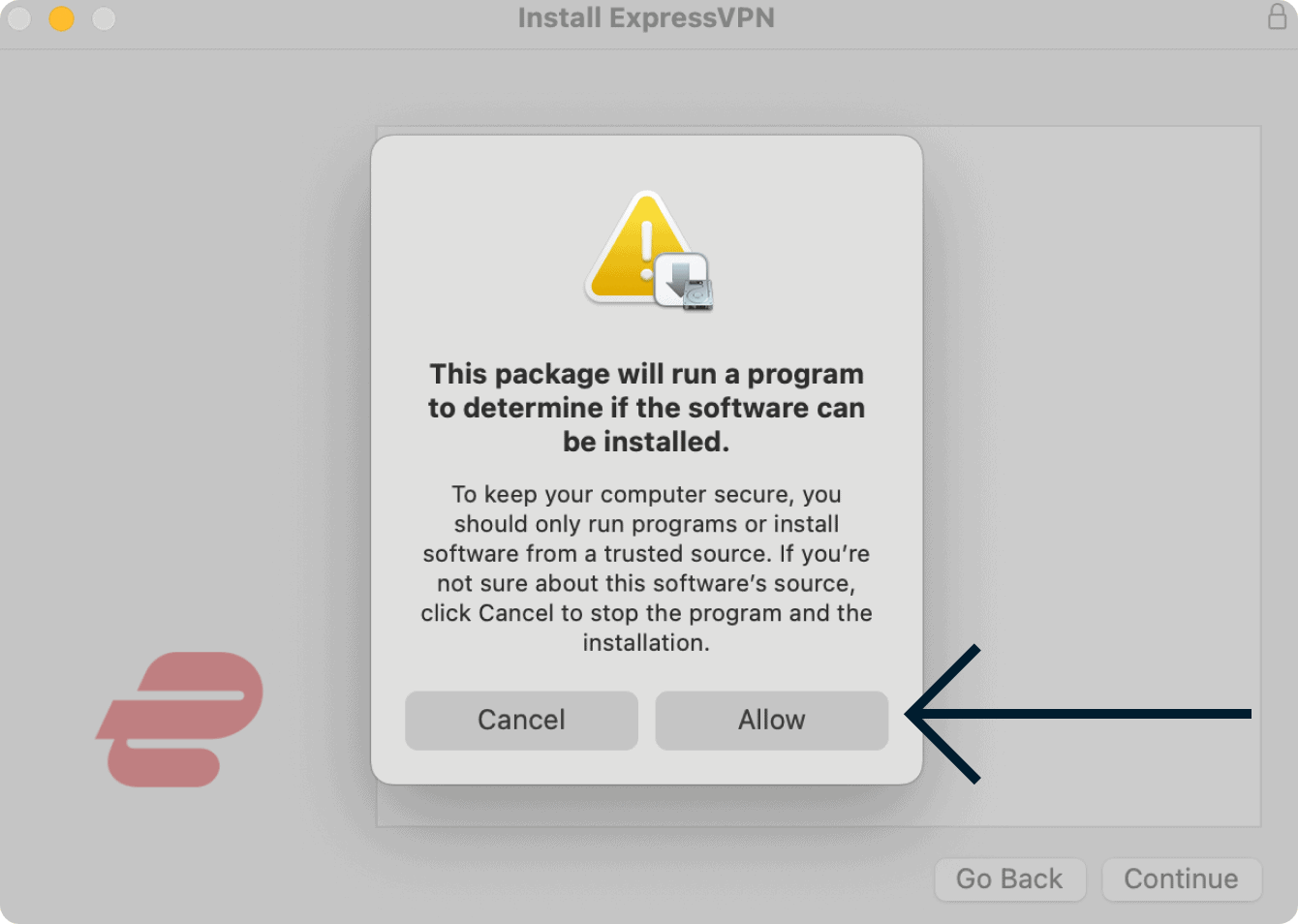This screenshot has width=1298, height=924.
Task: Minimize the window with the yellow button
Action: pos(61,18)
